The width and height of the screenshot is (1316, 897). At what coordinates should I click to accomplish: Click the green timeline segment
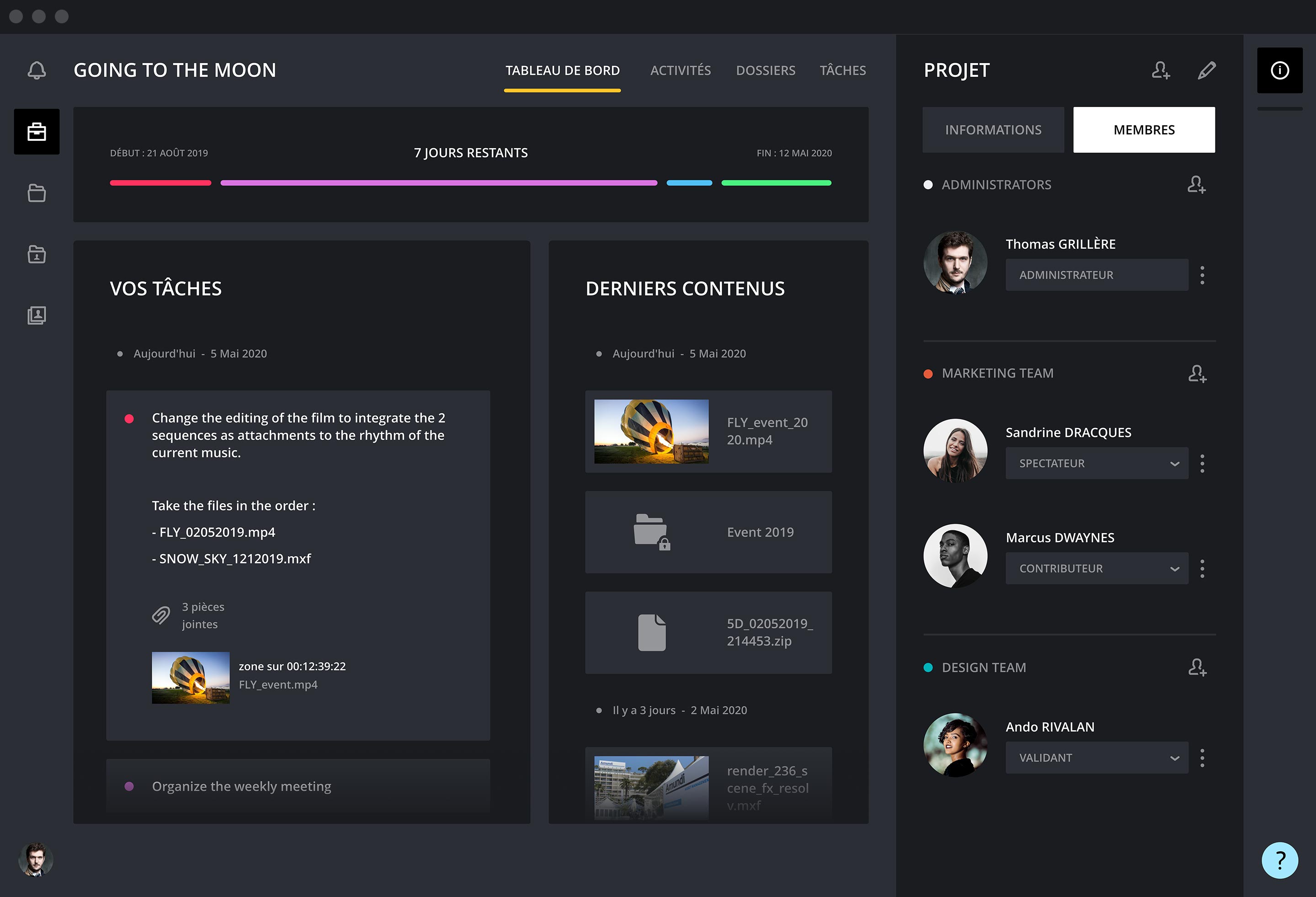[x=776, y=183]
